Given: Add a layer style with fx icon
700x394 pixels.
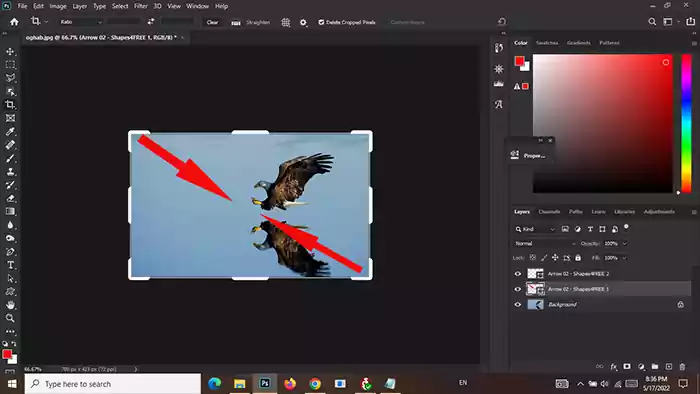Looking at the screenshot, I should [614, 367].
